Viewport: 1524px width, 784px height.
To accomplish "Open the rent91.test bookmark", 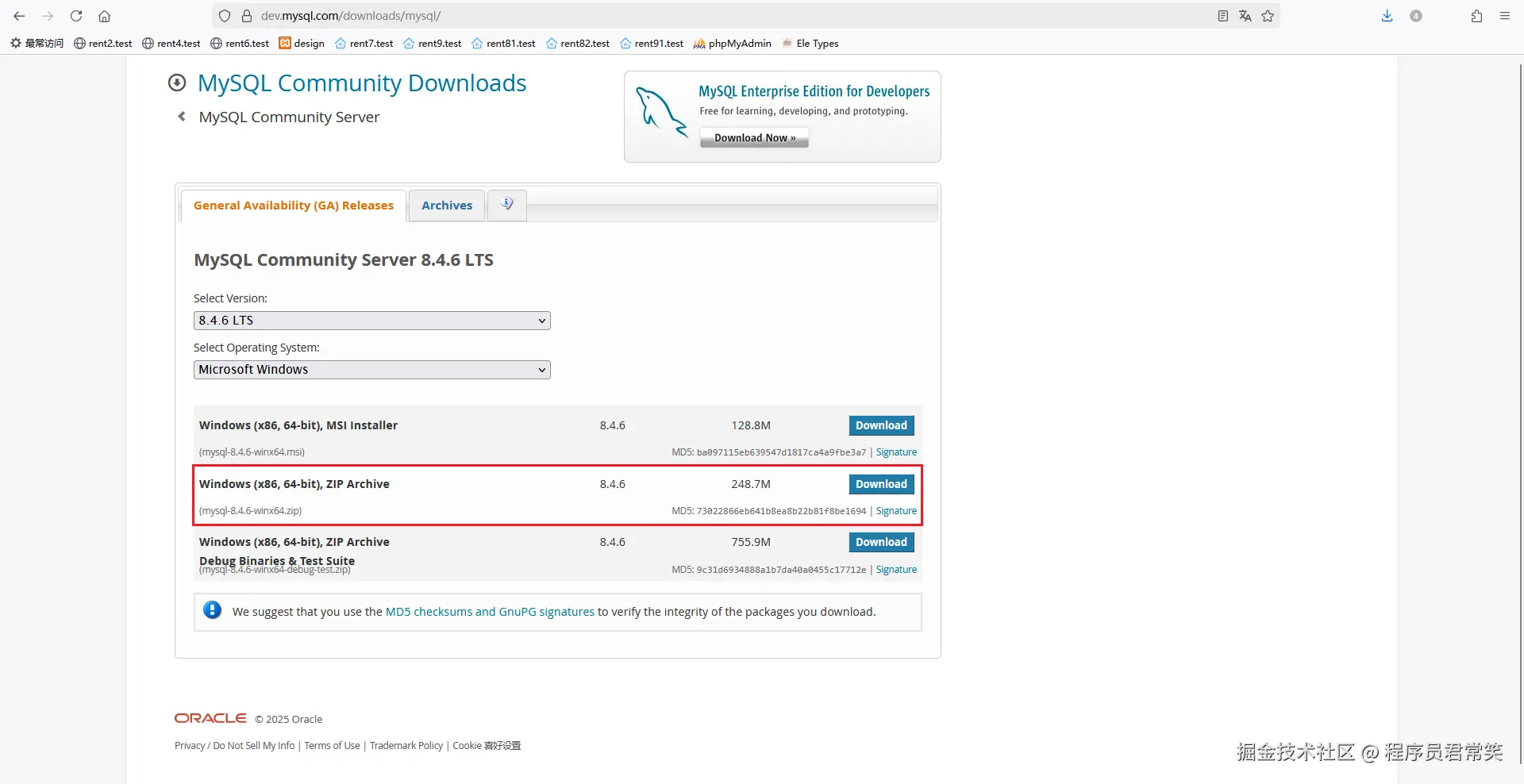I will point(652,44).
